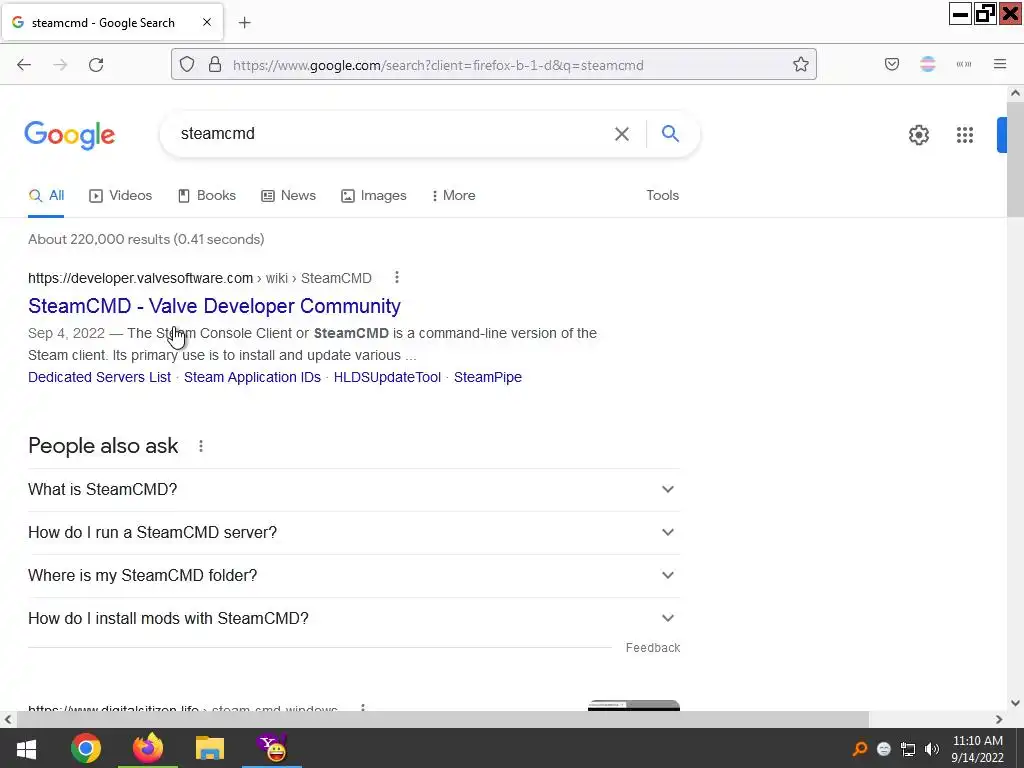
Task: Bookmark this page with the star icon
Action: (801, 65)
